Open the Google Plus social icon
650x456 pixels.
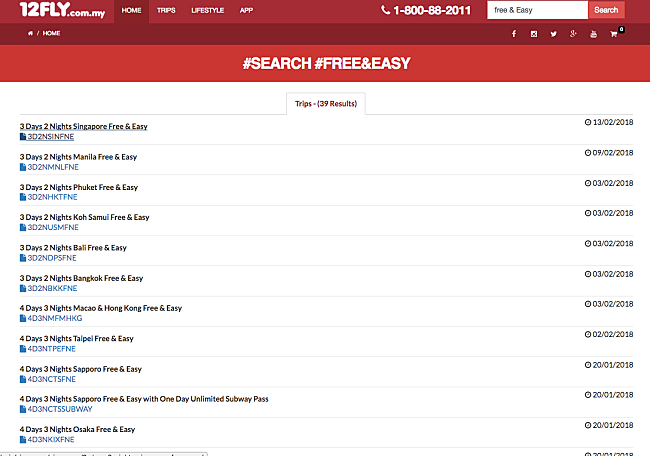pyautogui.click(x=573, y=34)
